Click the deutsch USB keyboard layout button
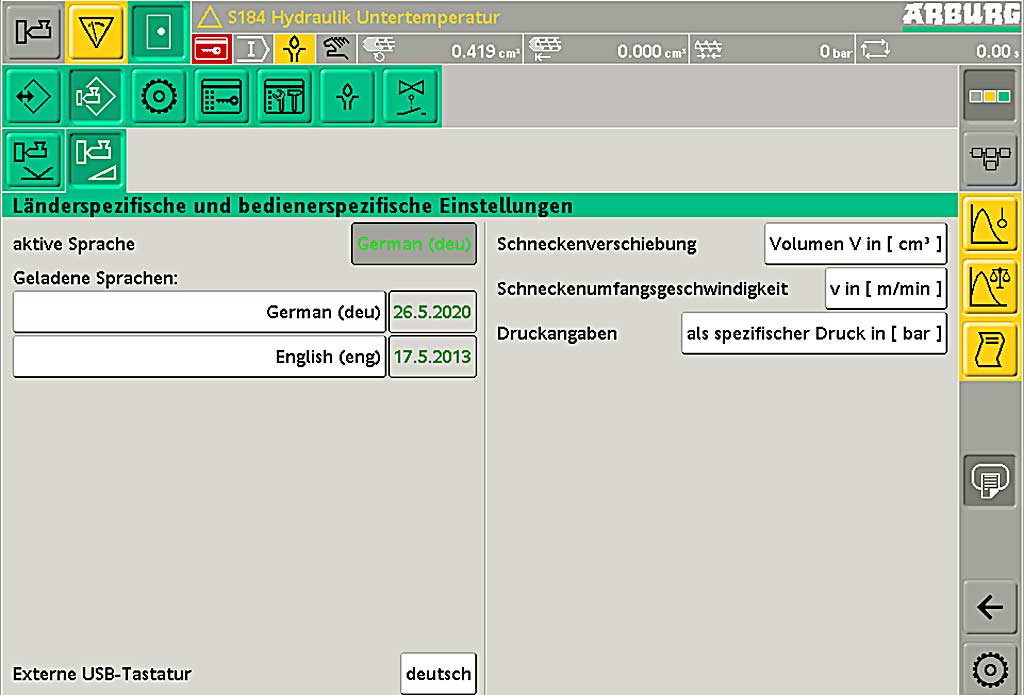Viewport: 1024px width, 695px height. 438,674
